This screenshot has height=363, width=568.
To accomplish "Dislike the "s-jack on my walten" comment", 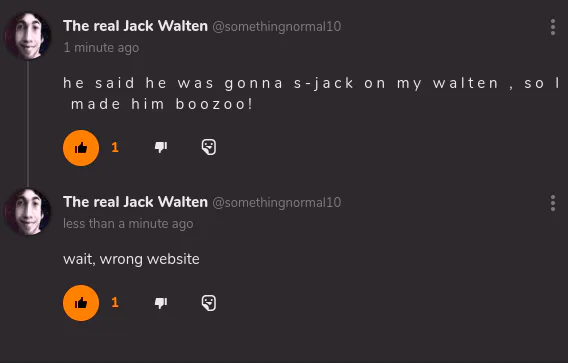I will [161, 147].
